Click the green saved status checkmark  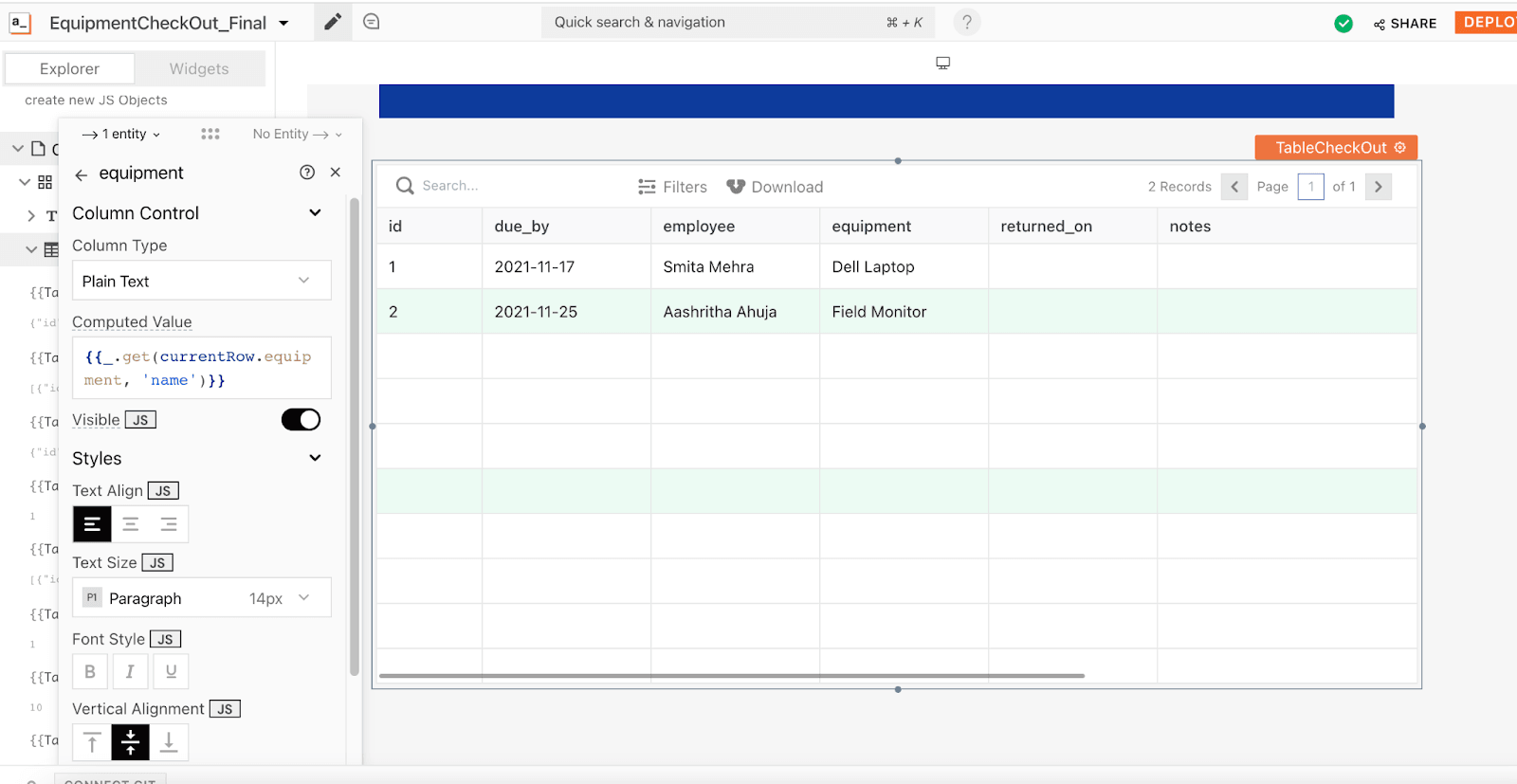(x=1343, y=24)
